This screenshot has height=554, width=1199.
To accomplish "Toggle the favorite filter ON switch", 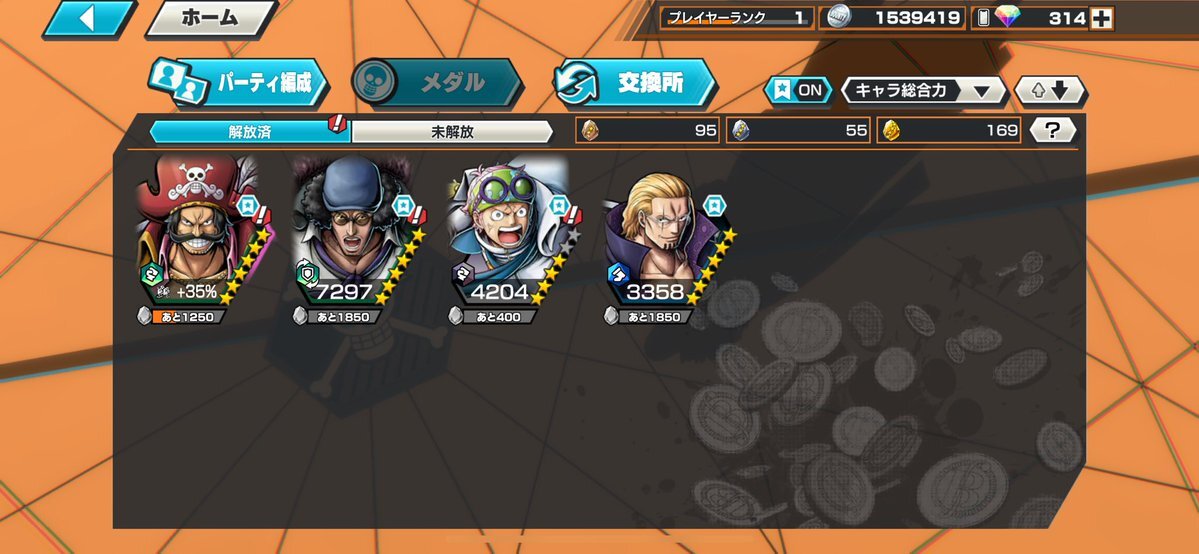I will (x=798, y=91).
